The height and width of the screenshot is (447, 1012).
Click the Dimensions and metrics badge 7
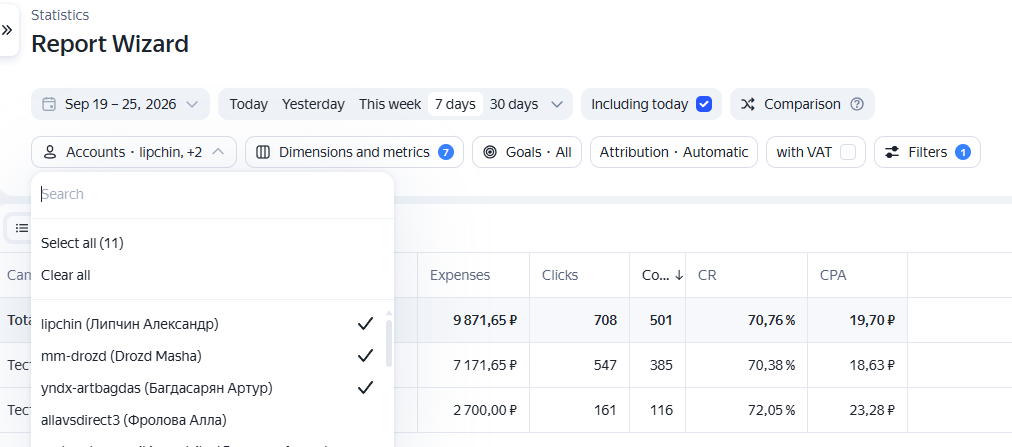(x=445, y=152)
